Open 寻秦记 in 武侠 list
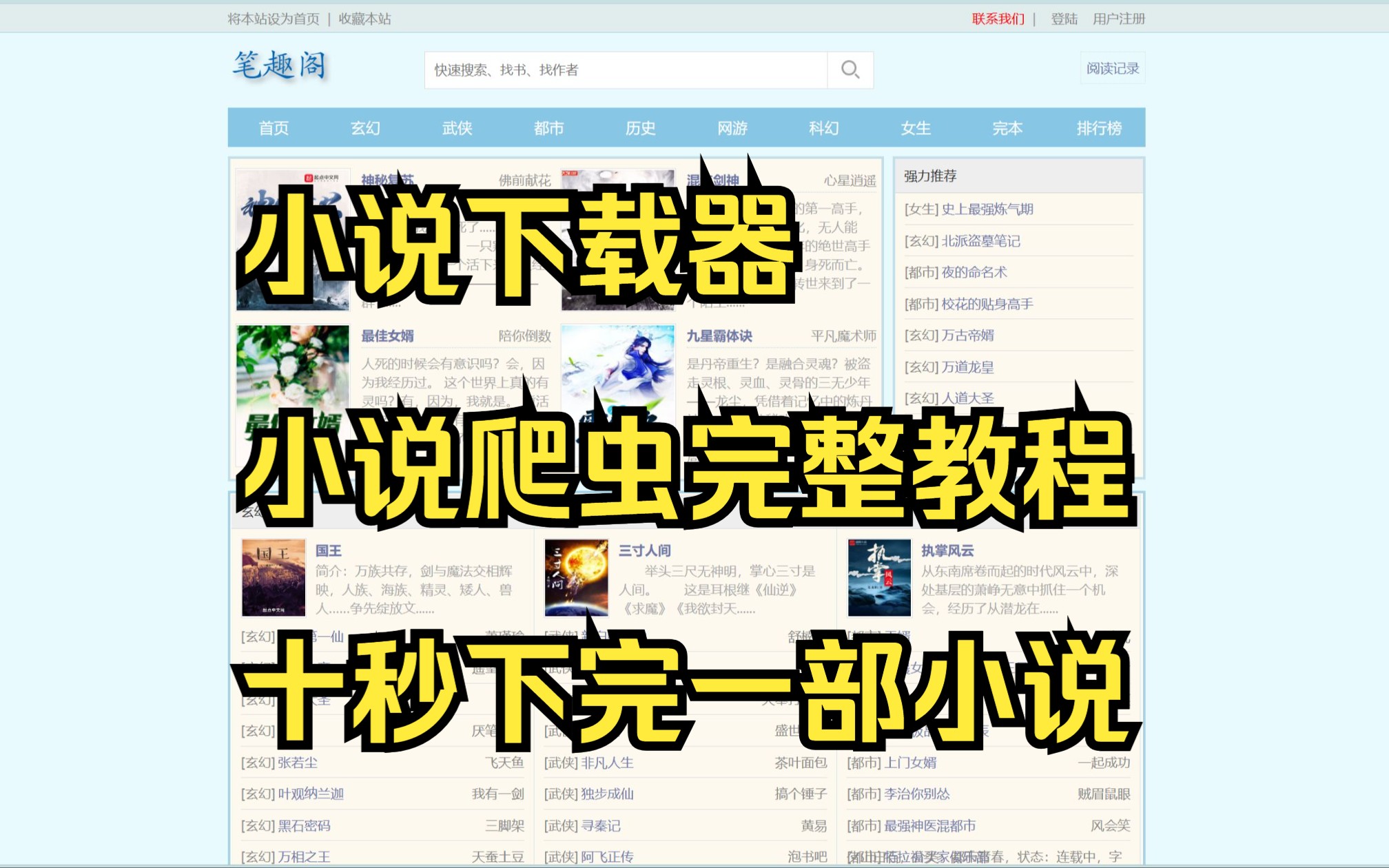 point(601,825)
